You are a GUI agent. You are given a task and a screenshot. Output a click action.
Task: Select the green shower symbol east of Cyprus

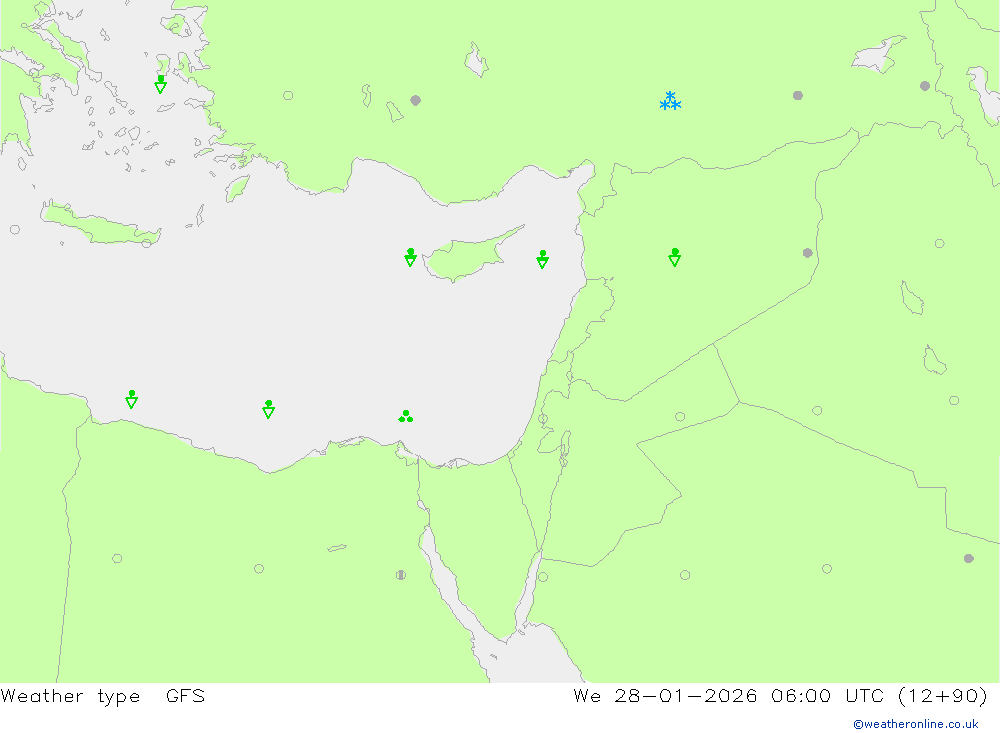click(543, 259)
